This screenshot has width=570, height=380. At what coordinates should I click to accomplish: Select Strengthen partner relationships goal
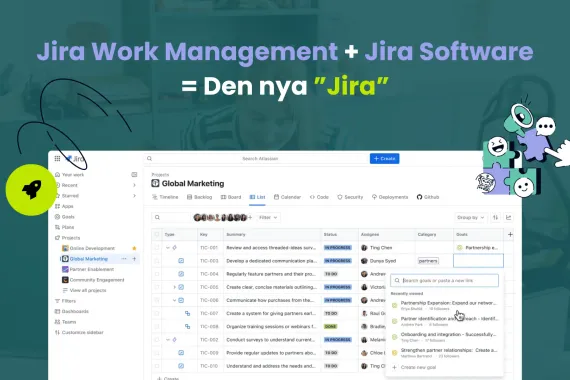(444, 353)
